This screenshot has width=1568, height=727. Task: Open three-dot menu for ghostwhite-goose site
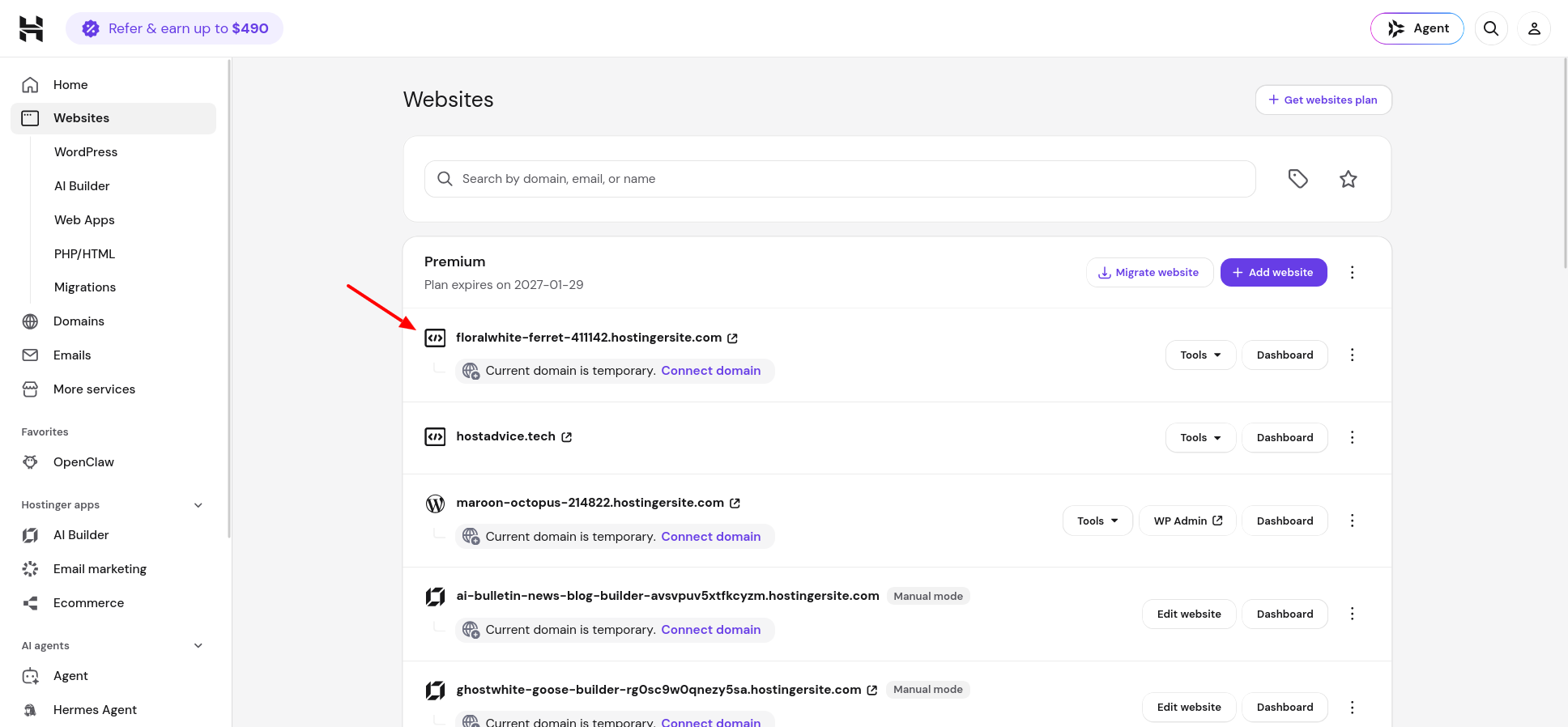click(1352, 707)
